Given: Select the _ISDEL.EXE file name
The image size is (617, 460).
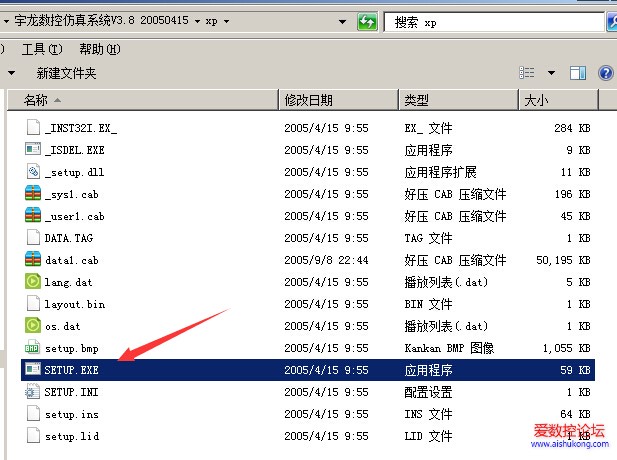Looking at the screenshot, I should pyautogui.click(x=75, y=150).
